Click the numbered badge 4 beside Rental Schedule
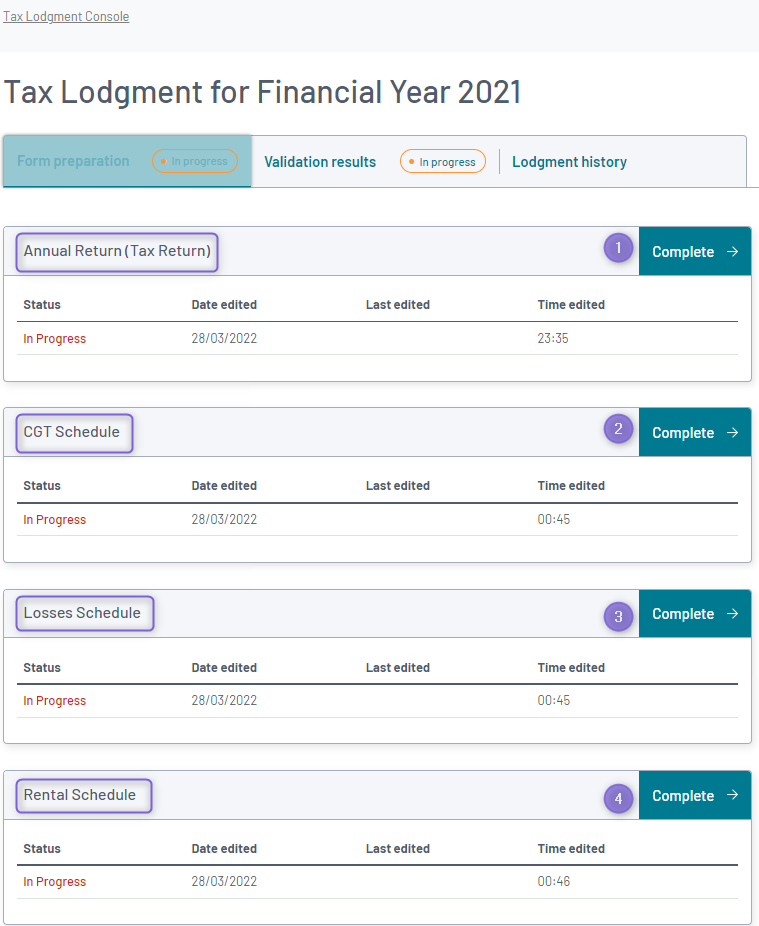The image size is (759, 926). [x=618, y=798]
